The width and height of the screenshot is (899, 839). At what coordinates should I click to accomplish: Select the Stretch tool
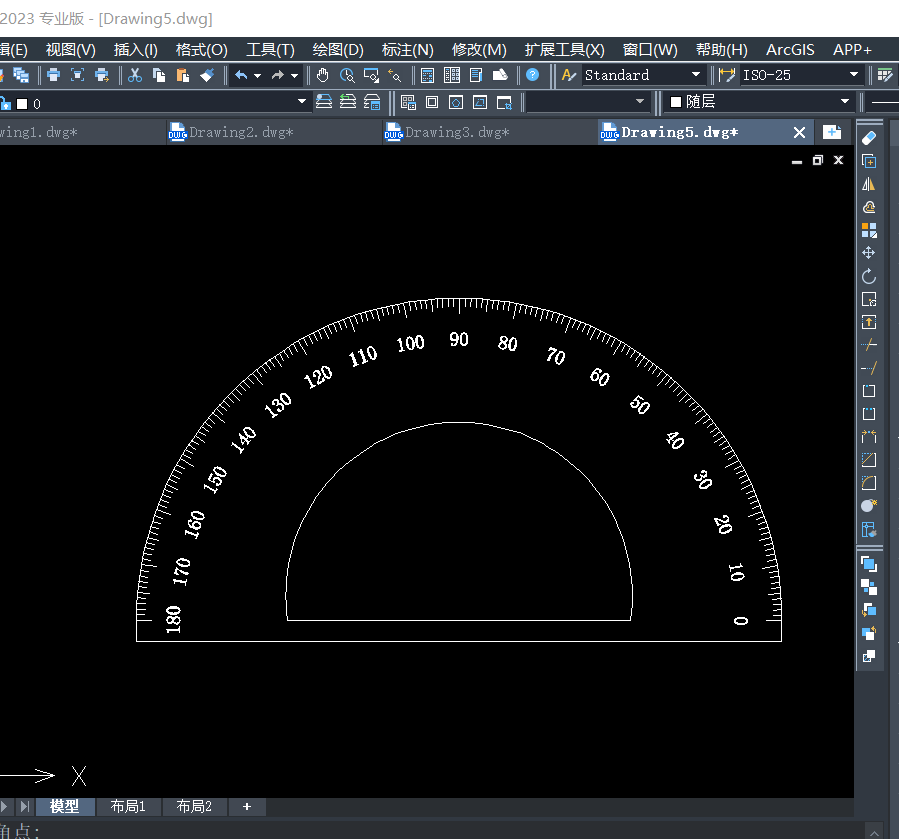tap(869, 322)
